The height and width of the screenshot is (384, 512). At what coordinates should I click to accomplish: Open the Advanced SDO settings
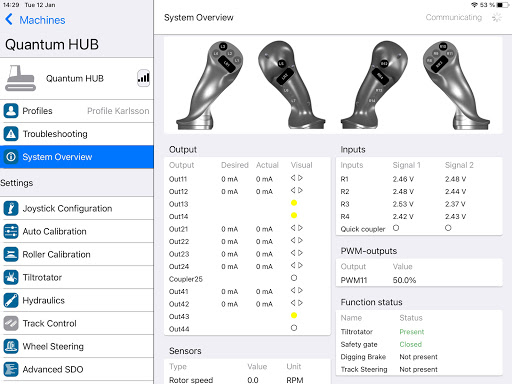click(x=77, y=369)
